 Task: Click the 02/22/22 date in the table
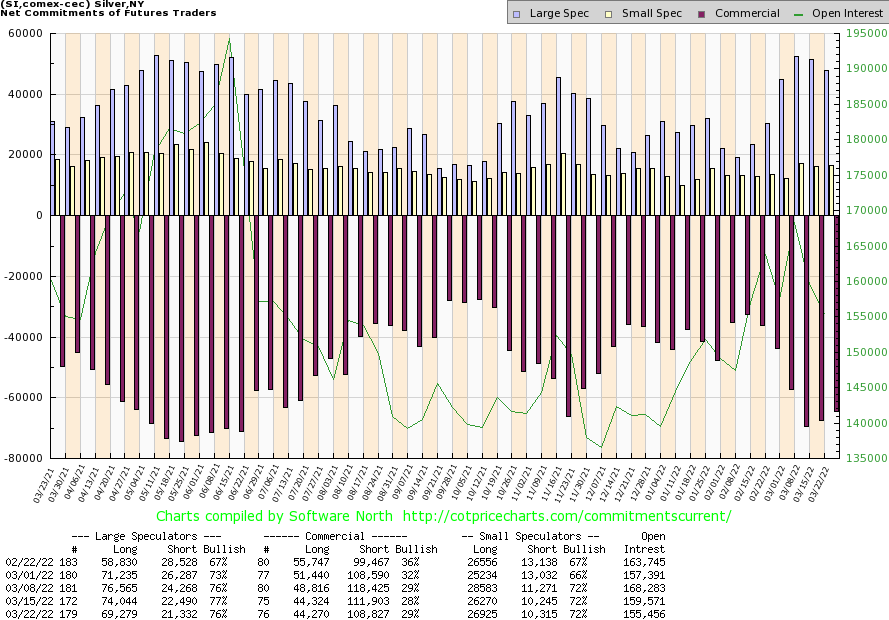[24, 561]
